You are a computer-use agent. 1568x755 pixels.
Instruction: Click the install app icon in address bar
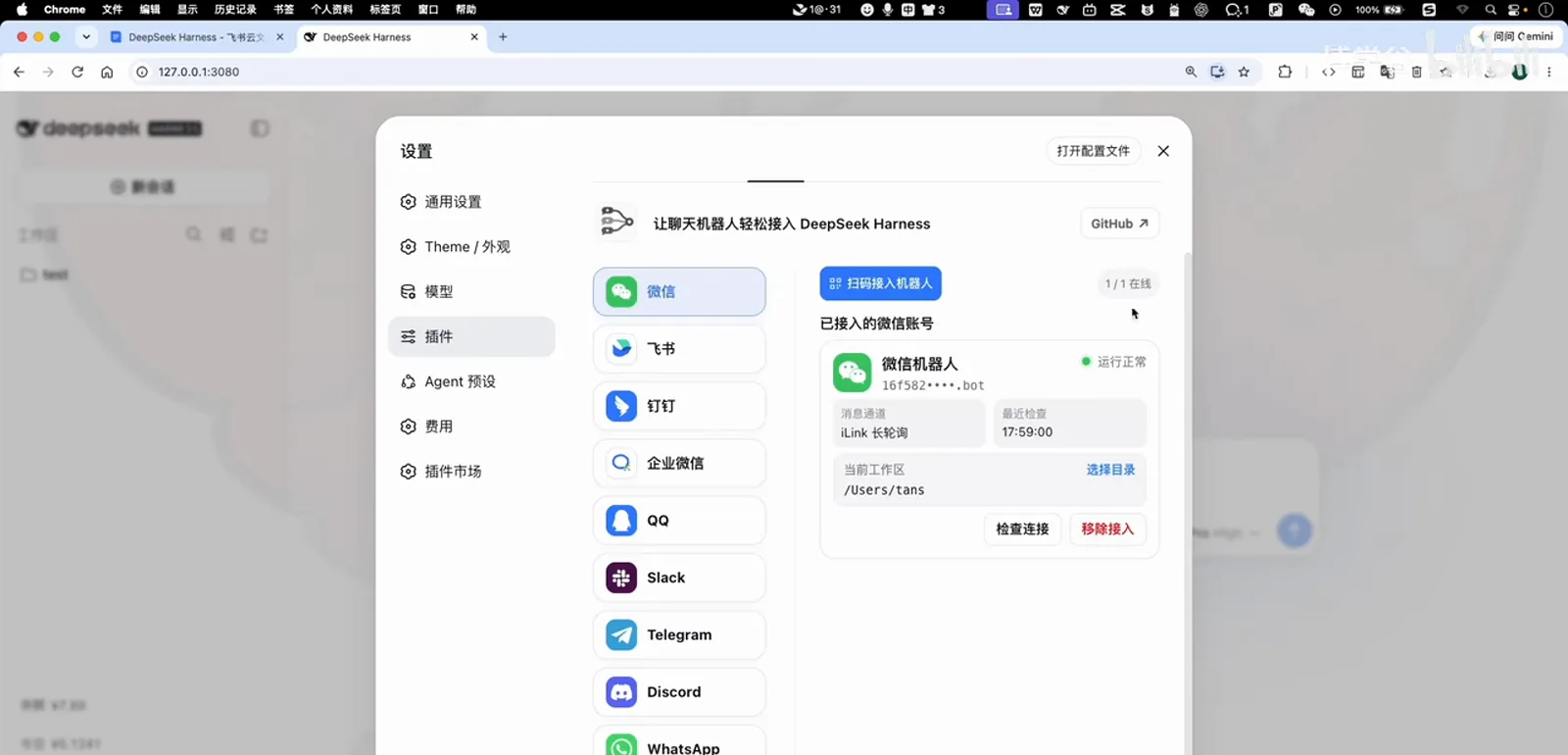1217,72
